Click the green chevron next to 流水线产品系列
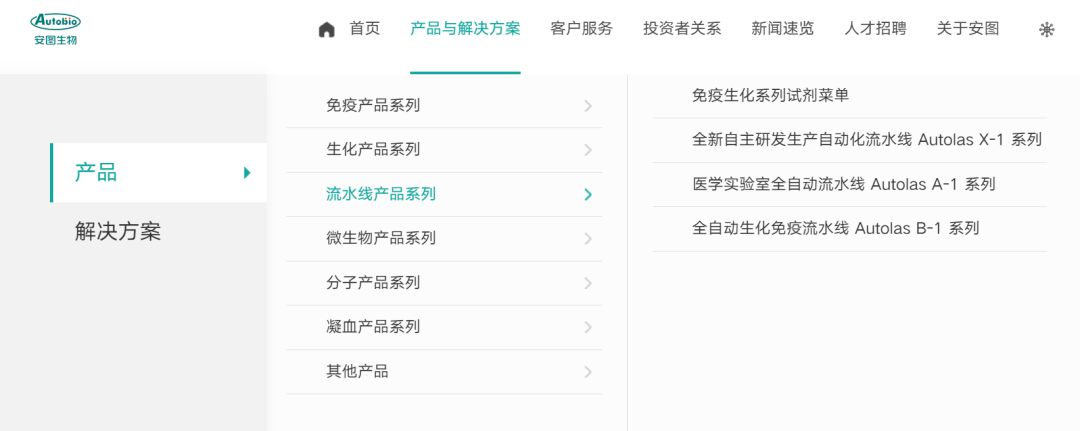Image resolution: width=1080 pixels, height=431 pixels. point(588,195)
